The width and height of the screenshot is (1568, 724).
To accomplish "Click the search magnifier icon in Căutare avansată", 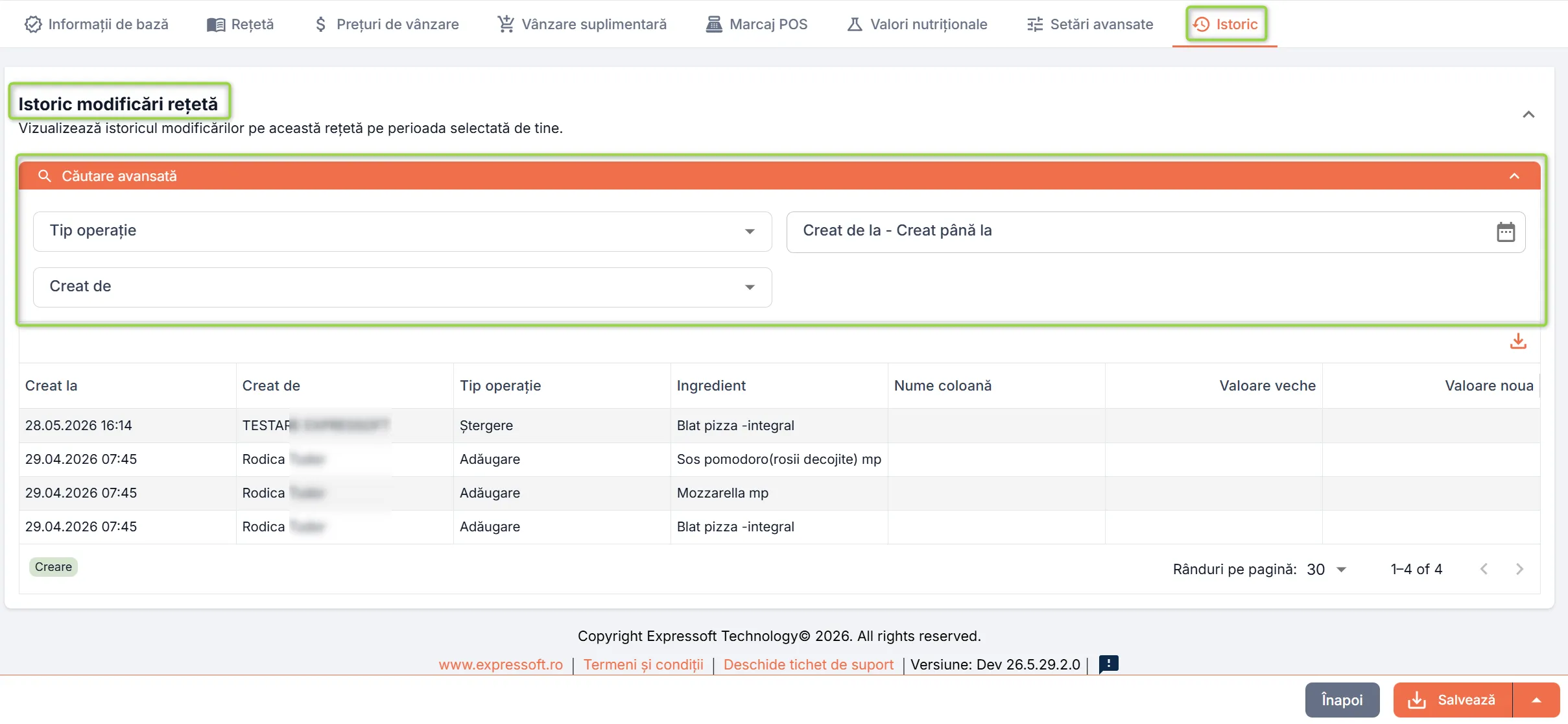I will point(44,176).
